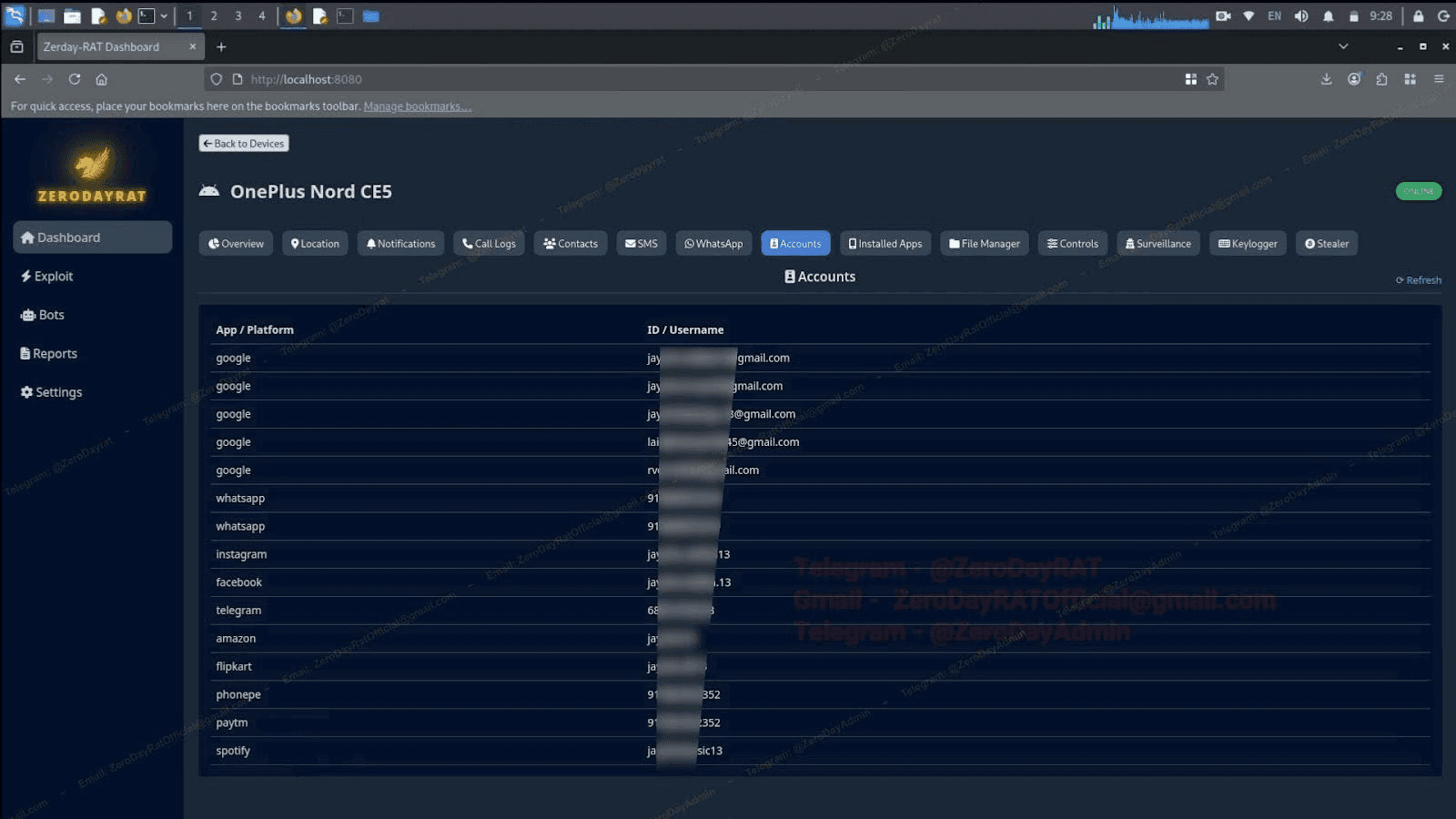
Task: Switch to the Installed Apps tab
Action: (x=885, y=244)
